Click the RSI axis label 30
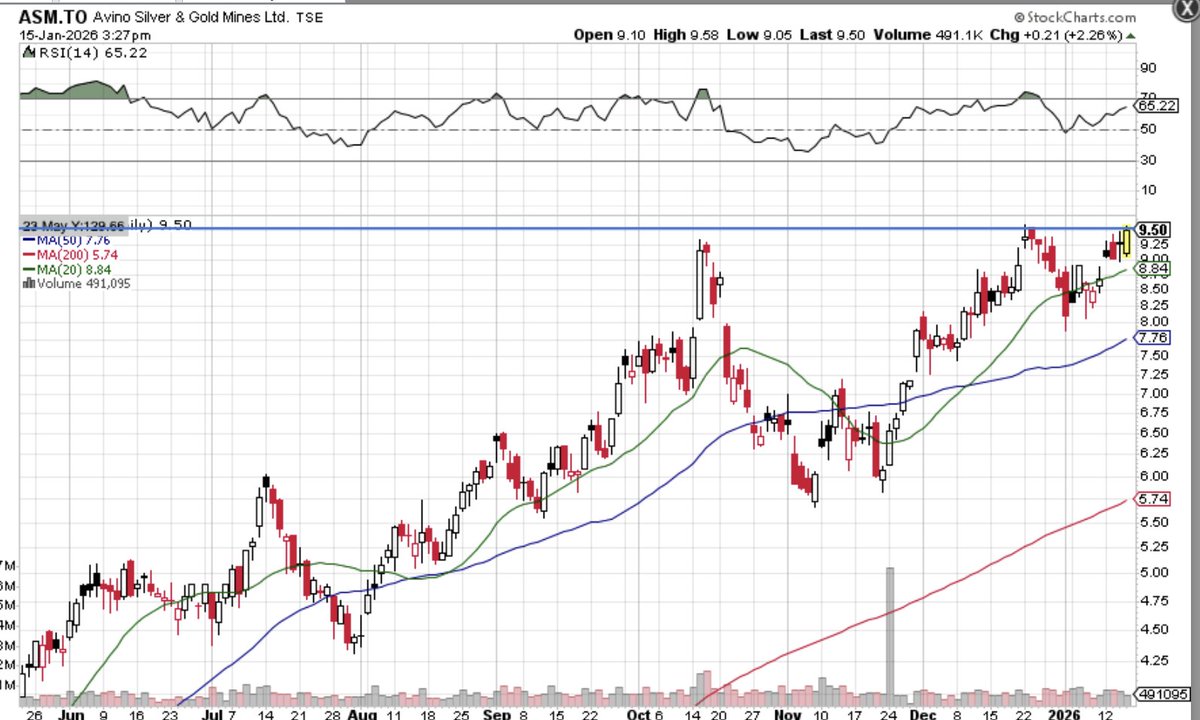The width and height of the screenshot is (1200, 720). click(x=1147, y=160)
